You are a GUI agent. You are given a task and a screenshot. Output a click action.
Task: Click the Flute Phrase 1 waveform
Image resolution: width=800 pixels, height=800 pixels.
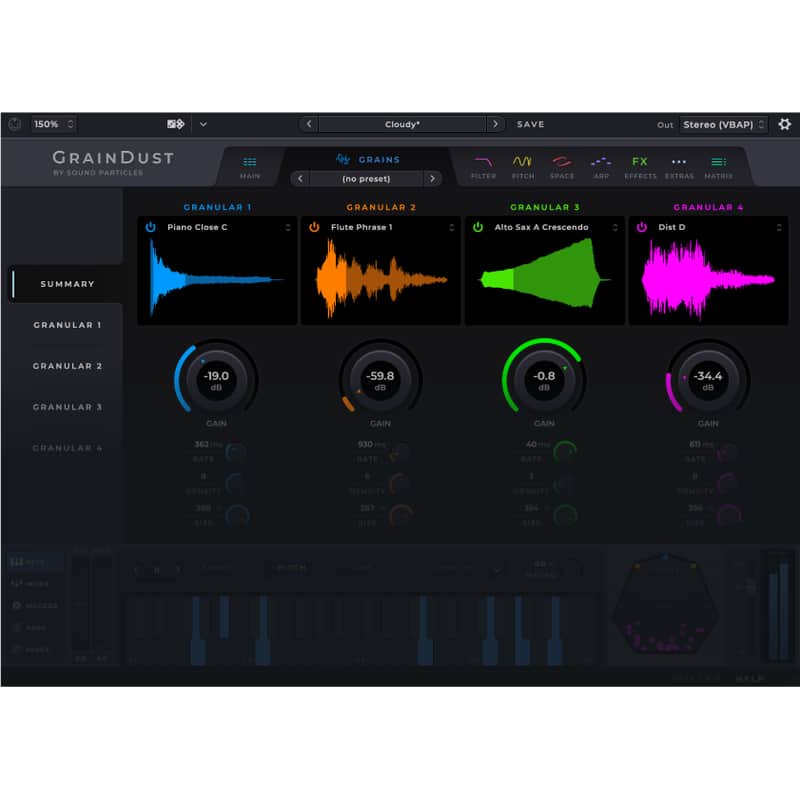pyautogui.click(x=381, y=279)
